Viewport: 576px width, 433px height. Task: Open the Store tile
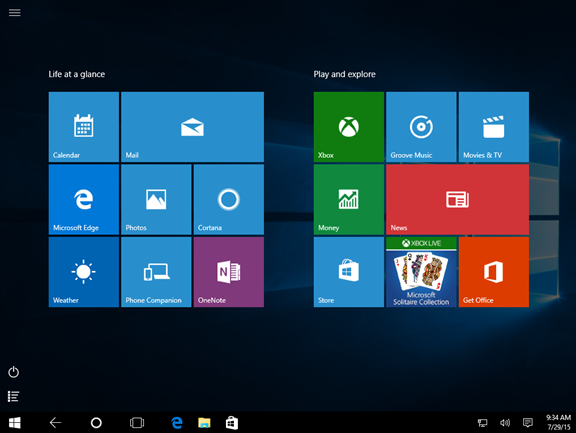tap(349, 272)
